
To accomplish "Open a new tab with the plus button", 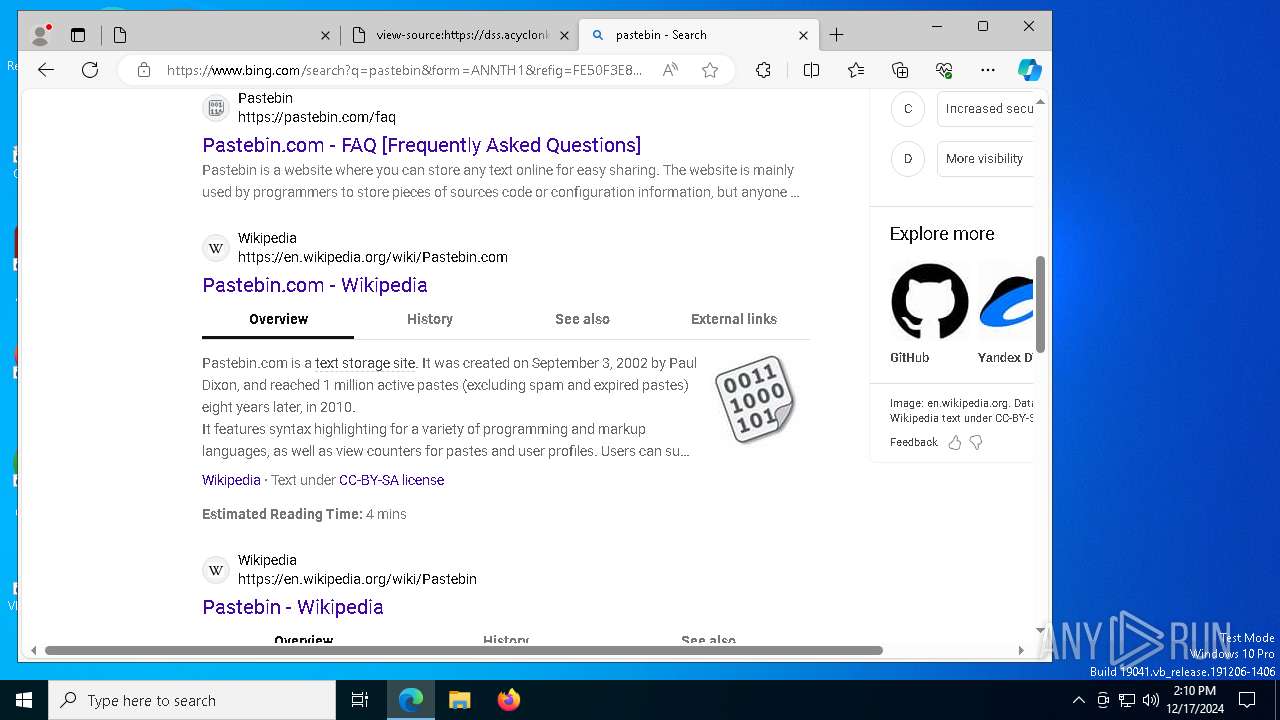I will tap(837, 35).
